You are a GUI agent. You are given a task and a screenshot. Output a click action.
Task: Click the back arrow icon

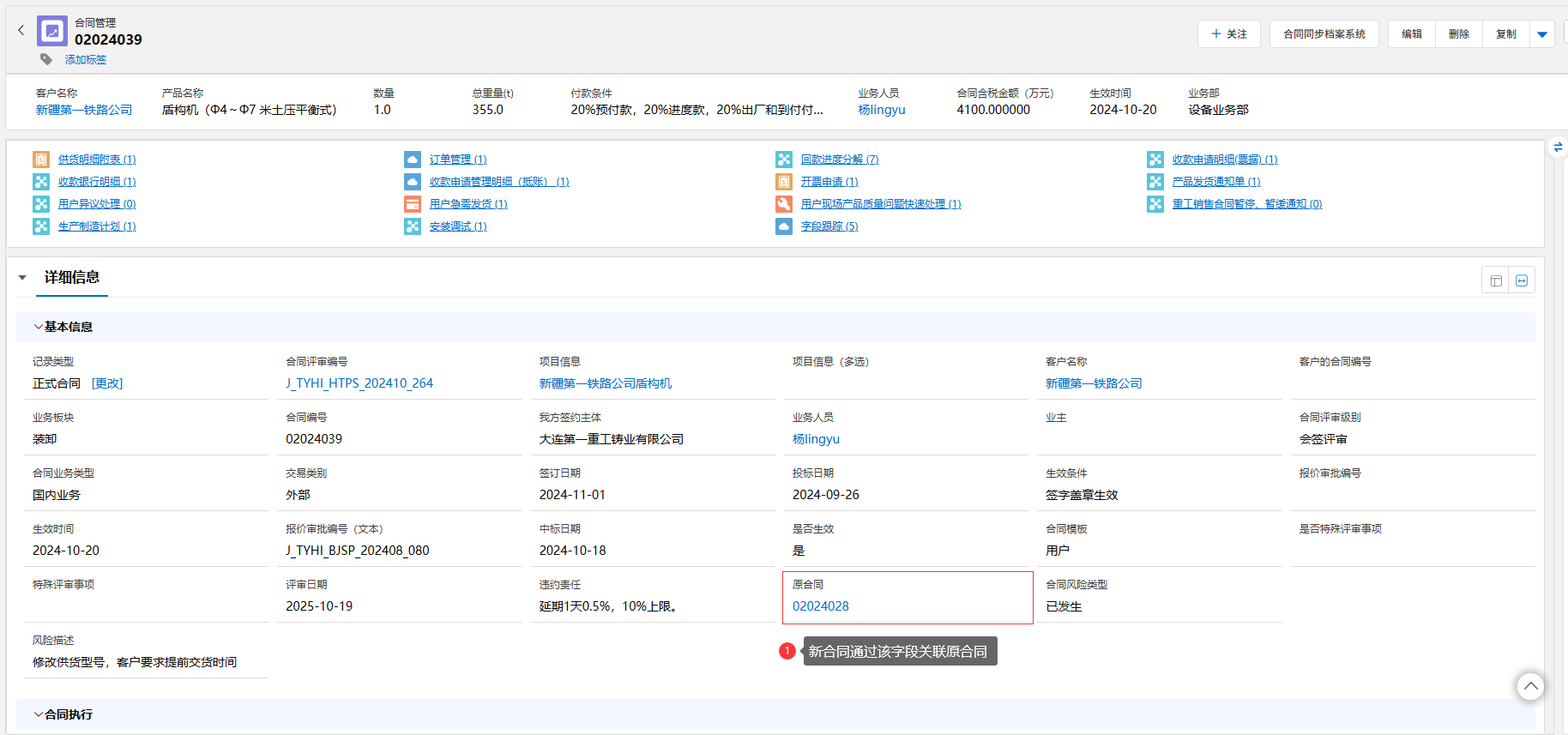click(x=21, y=30)
